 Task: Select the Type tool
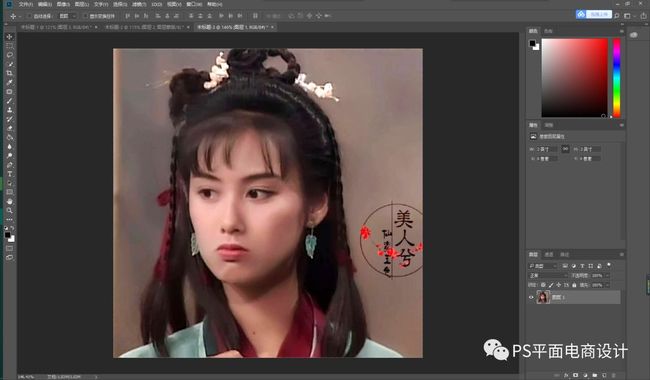[x=9, y=174]
